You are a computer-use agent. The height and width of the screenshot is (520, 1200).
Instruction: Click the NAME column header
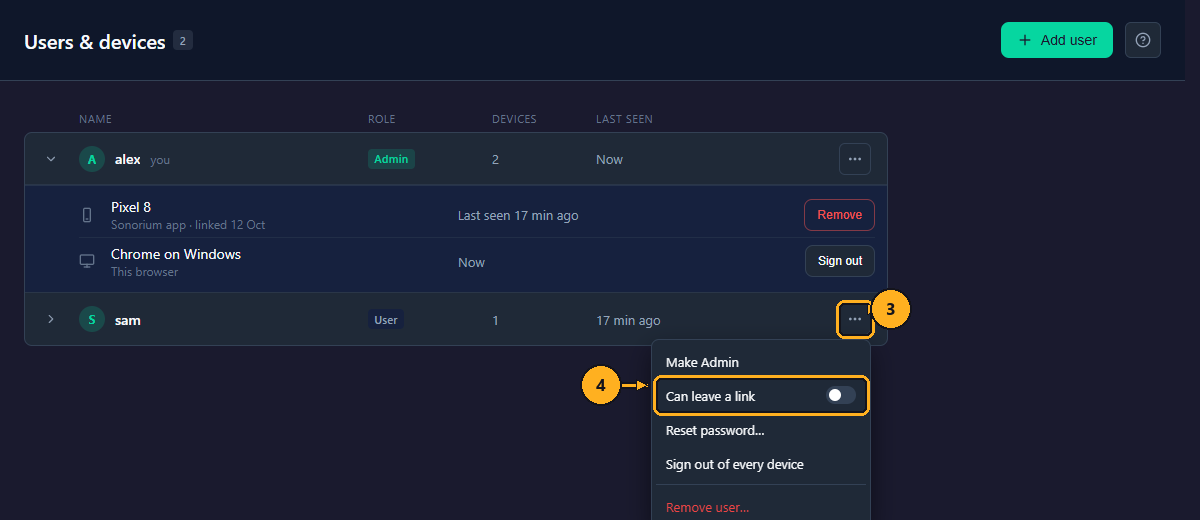click(x=95, y=119)
